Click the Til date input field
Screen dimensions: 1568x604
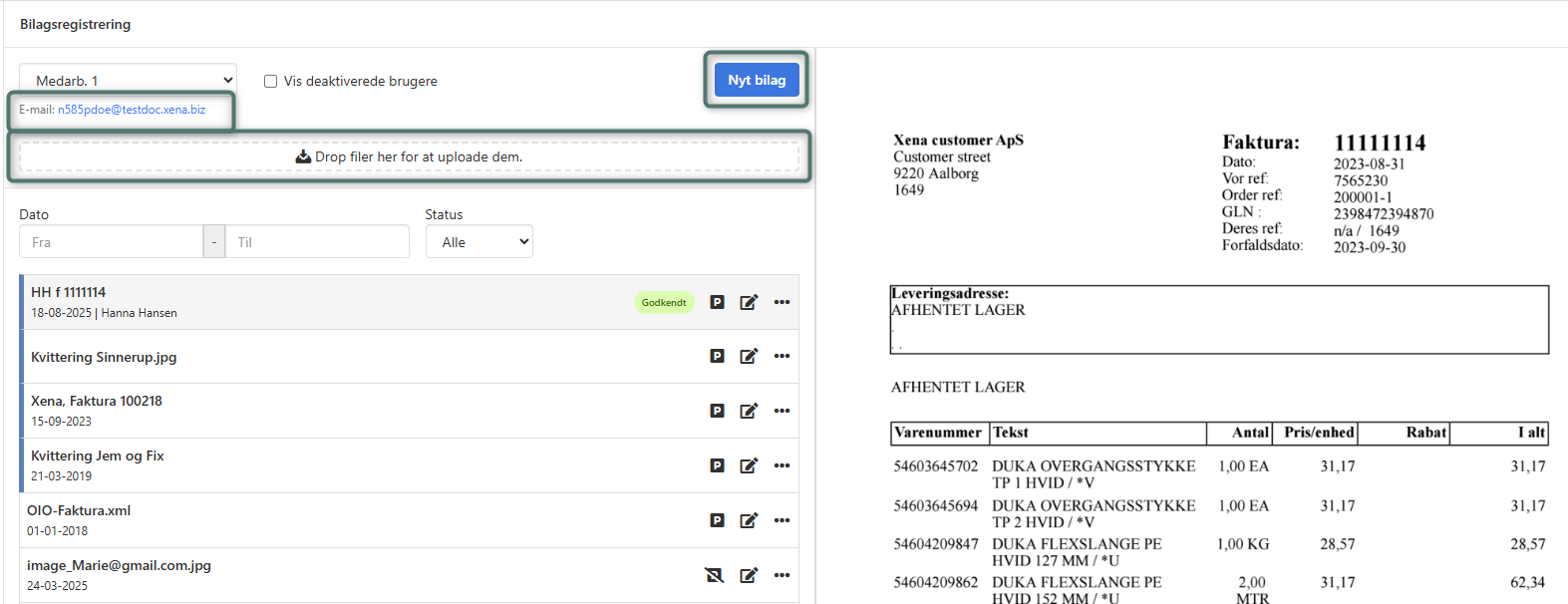click(317, 242)
